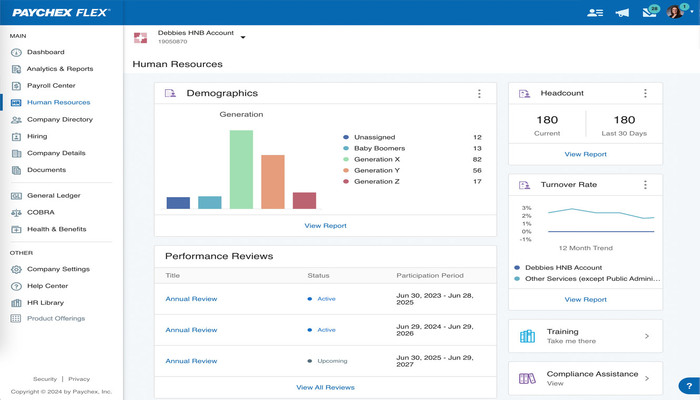Viewport: 700px width, 400px height.
Task: Open the blue help question mark button
Action: (x=688, y=386)
